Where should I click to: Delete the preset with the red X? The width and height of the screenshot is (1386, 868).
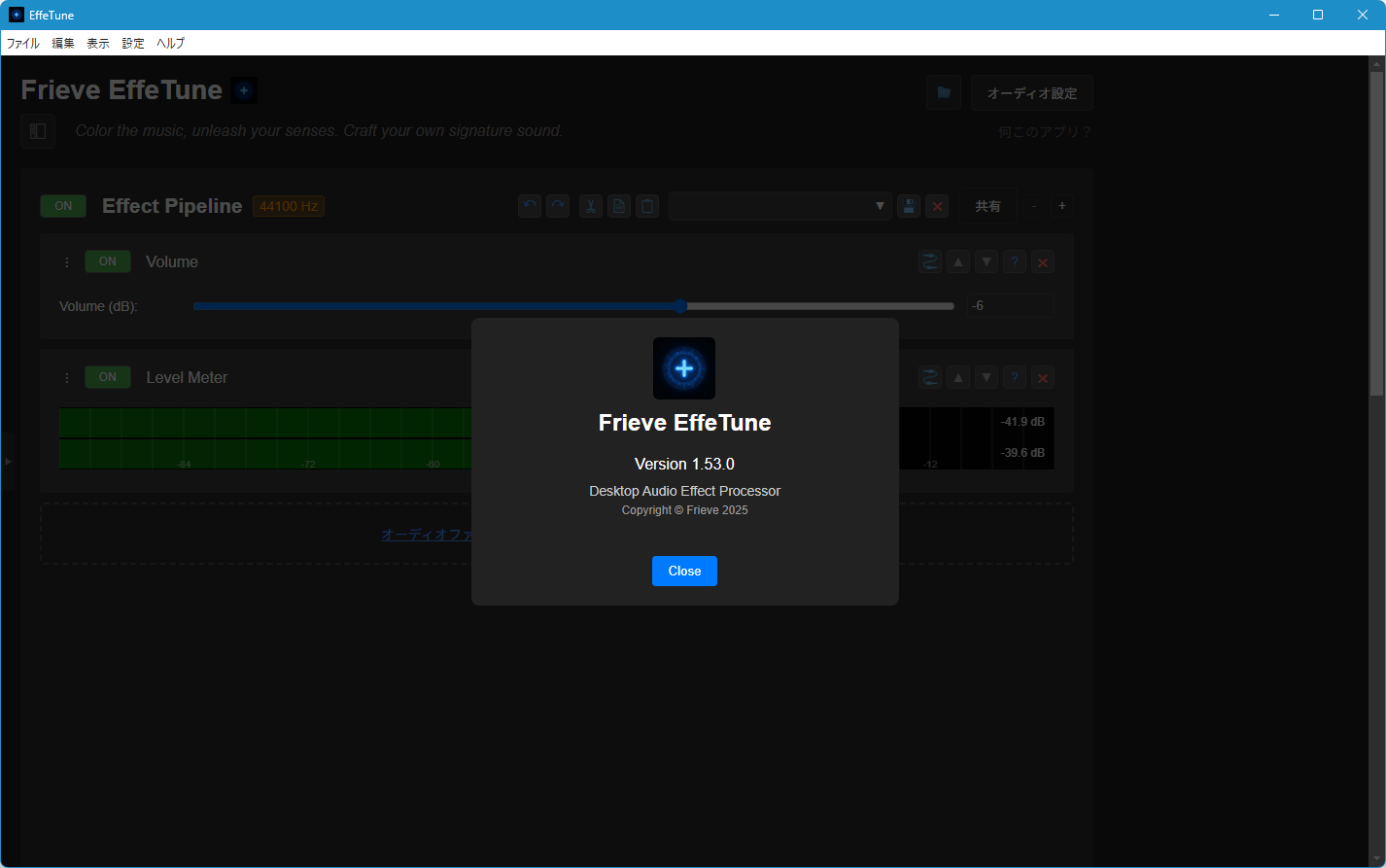coord(937,206)
